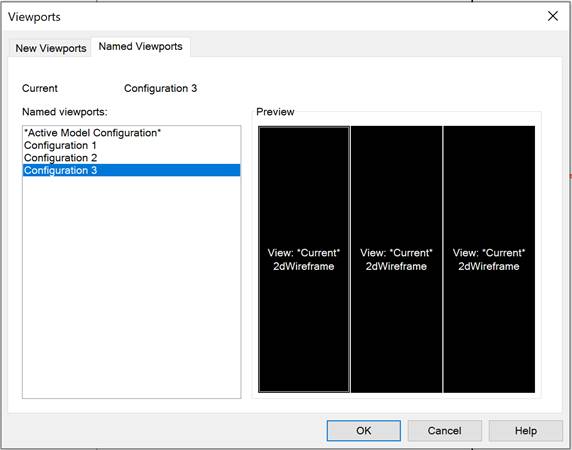Click divider between middle and right panes
Screen dimensions: 572x450
[443, 259]
